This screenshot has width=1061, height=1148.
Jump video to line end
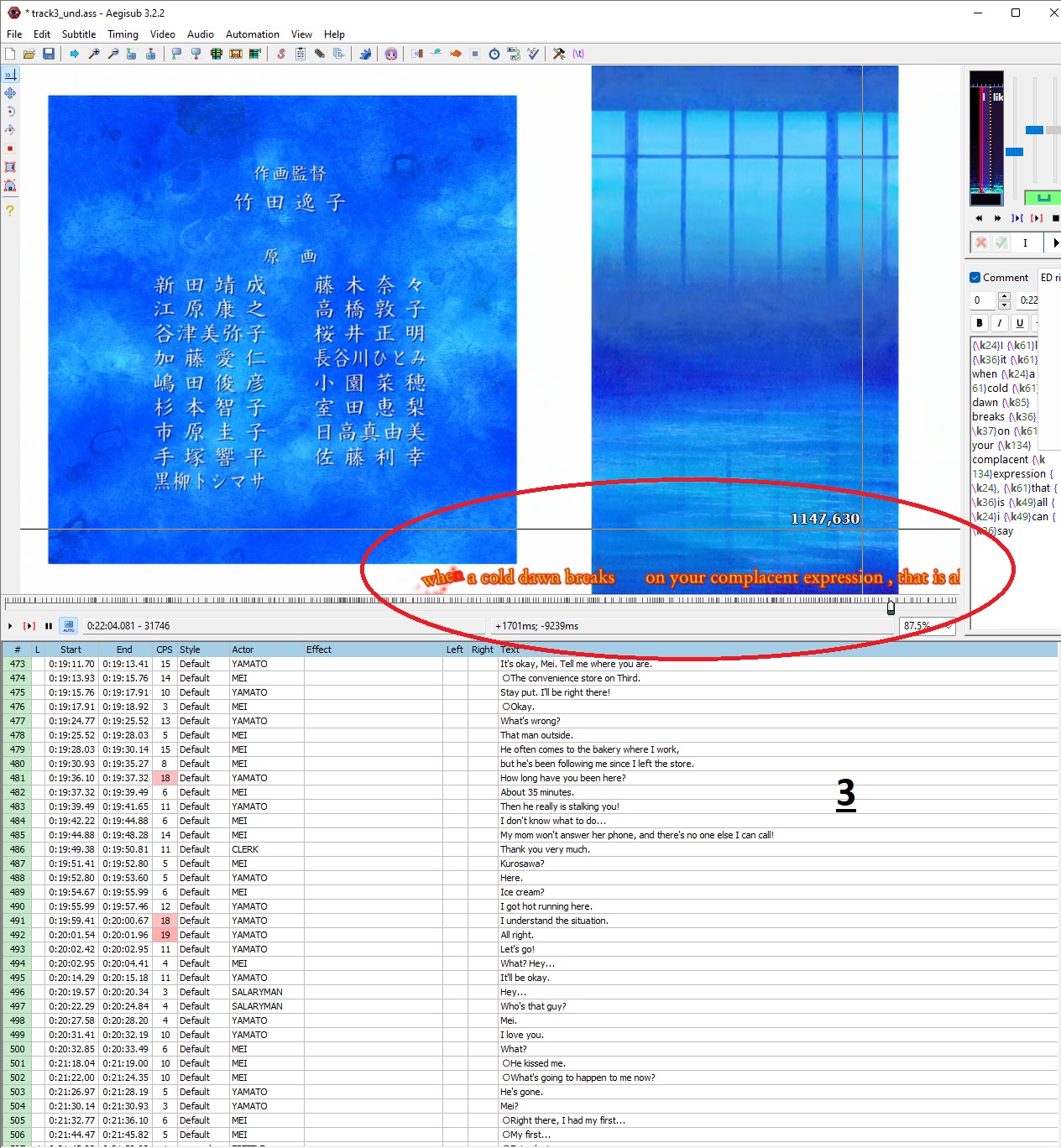(x=151, y=54)
